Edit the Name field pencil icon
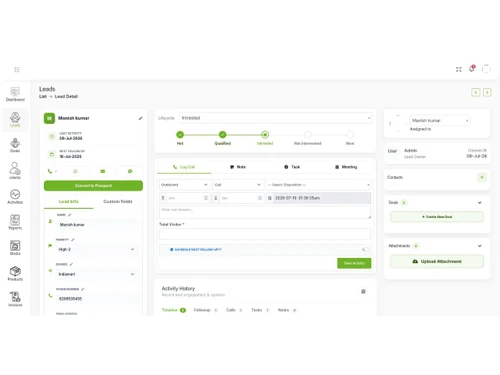The height and width of the screenshot is (375, 500). click(69, 215)
